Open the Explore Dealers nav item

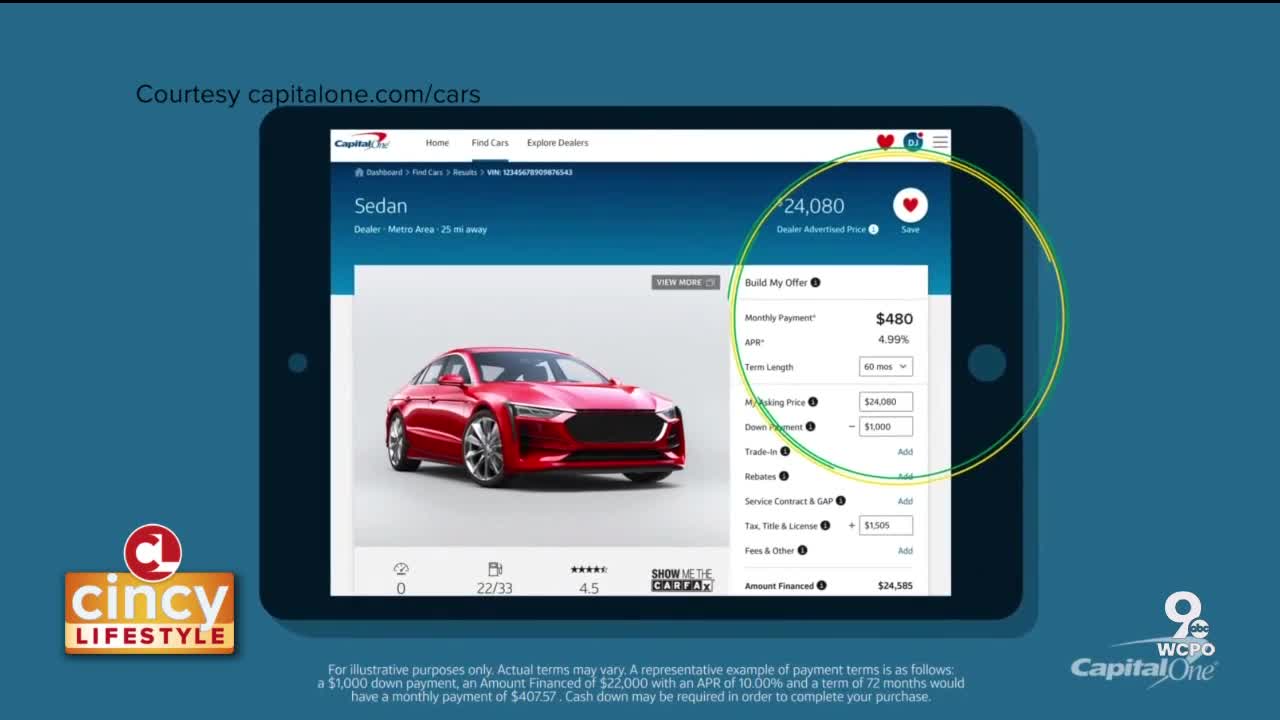tap(558, 143)
